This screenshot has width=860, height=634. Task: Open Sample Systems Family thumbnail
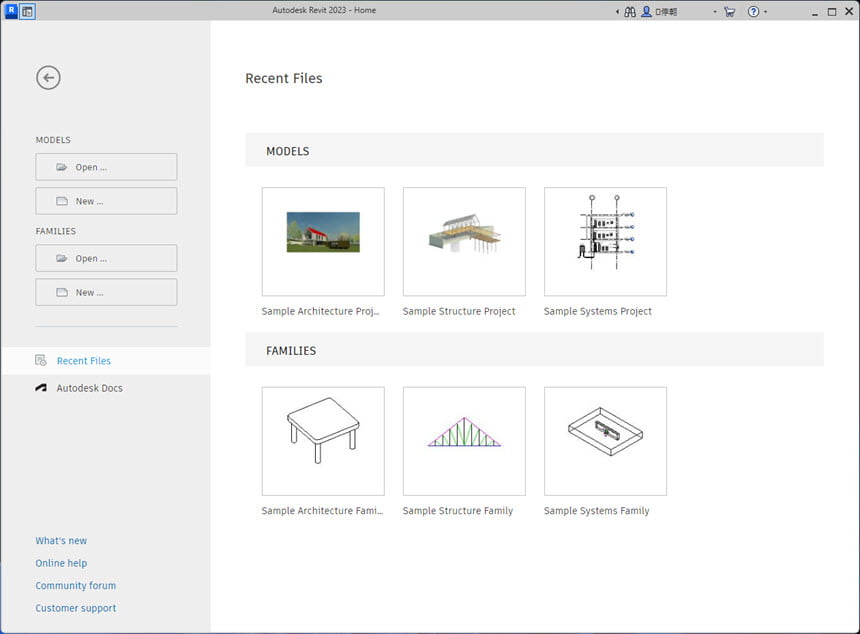click(x=606, y=441)
